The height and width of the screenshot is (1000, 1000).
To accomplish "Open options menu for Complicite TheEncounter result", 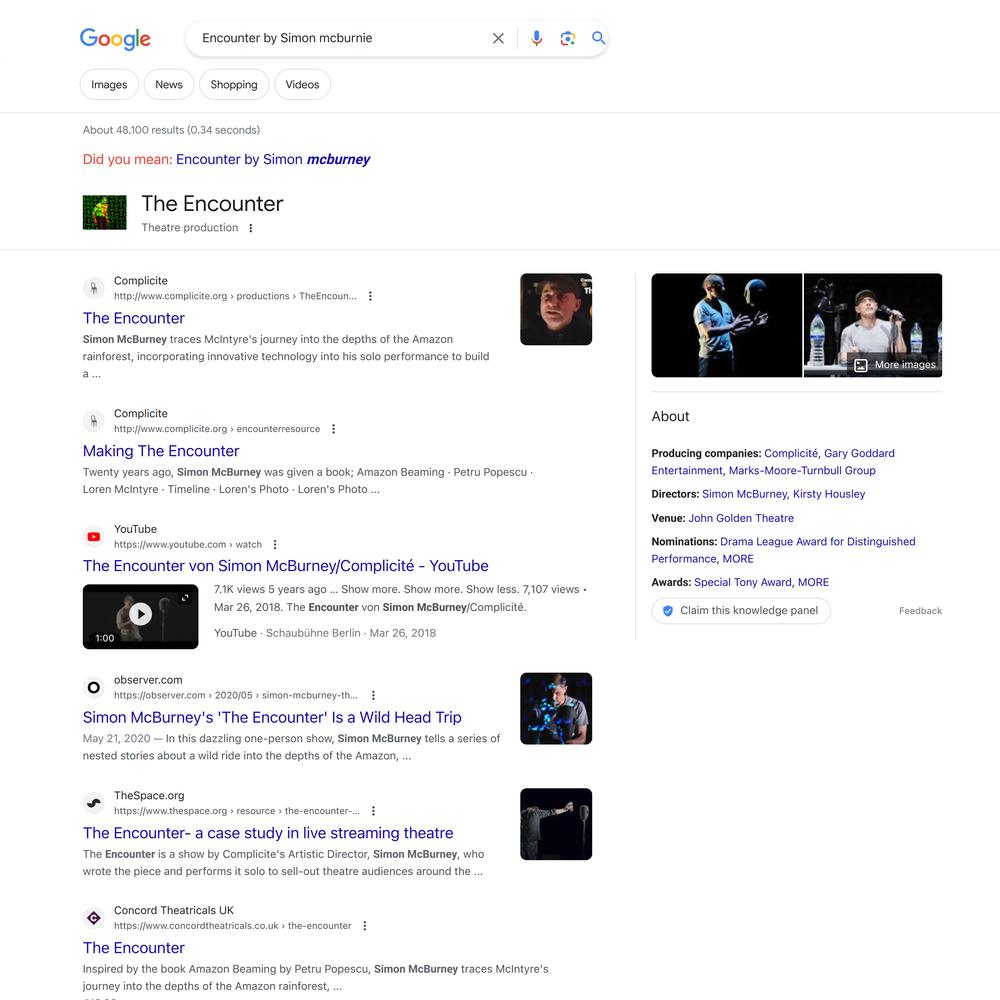I will [x=370, y=296].
